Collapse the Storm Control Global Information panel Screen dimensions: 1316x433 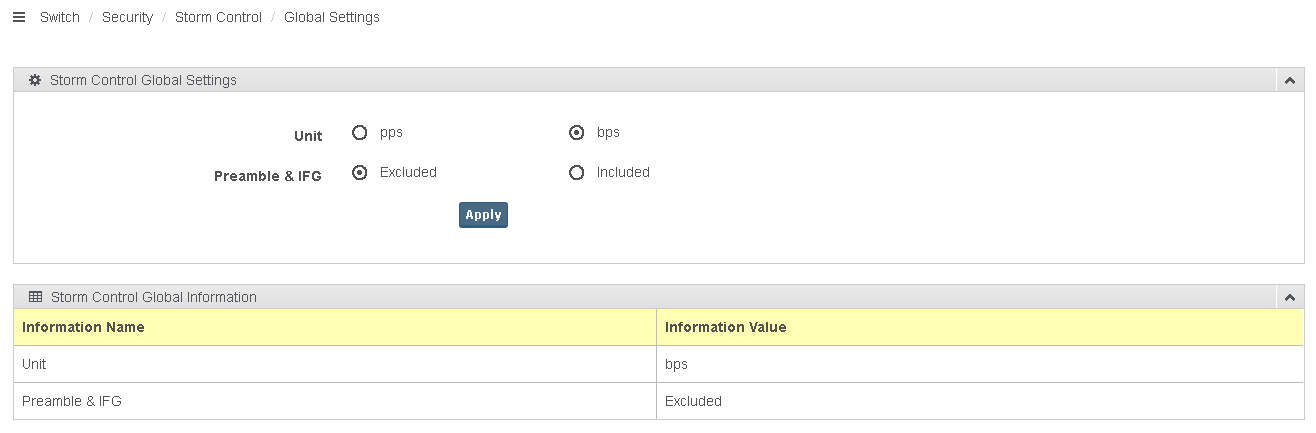tap(1290, 297)
